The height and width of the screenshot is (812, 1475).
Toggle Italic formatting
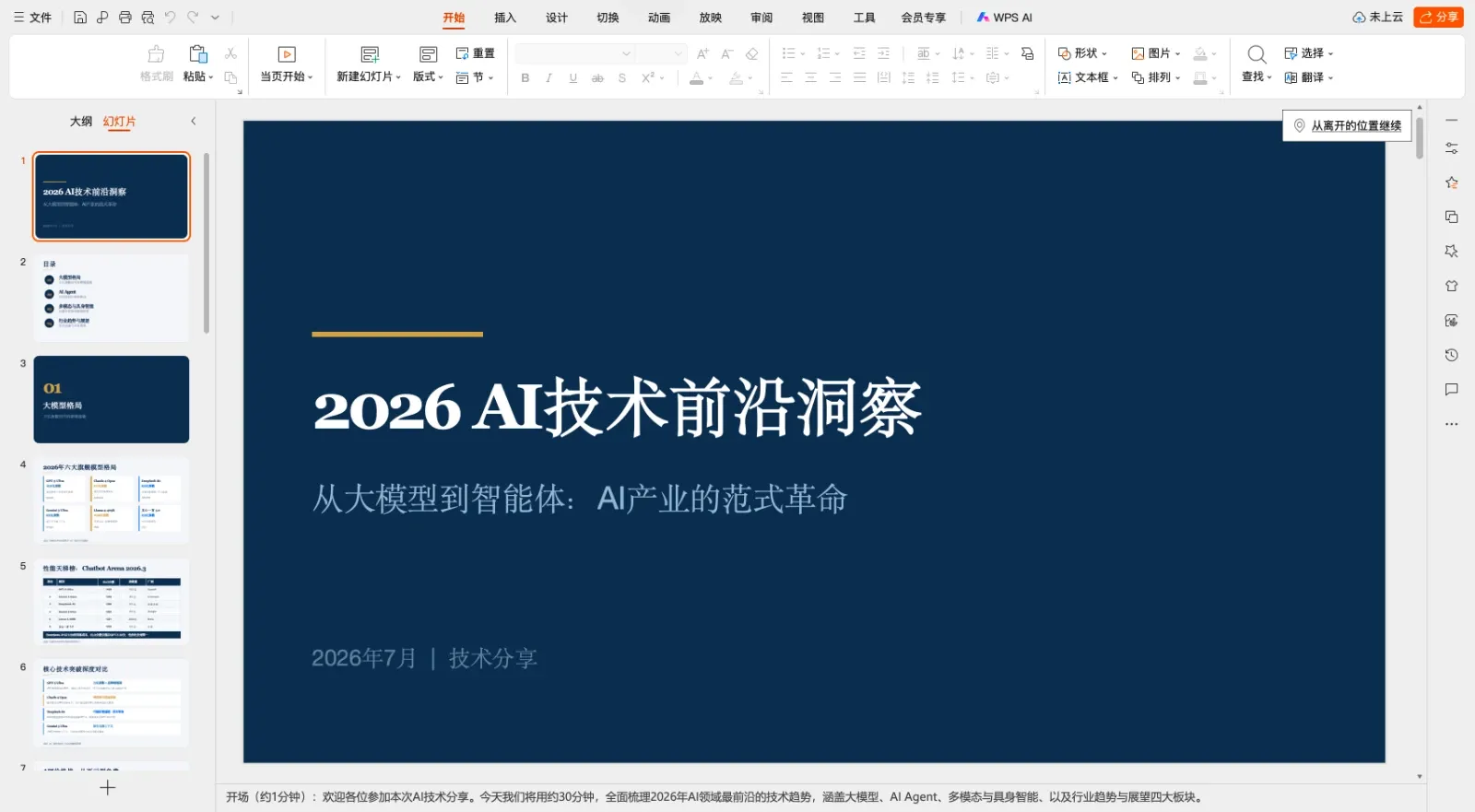549,78
